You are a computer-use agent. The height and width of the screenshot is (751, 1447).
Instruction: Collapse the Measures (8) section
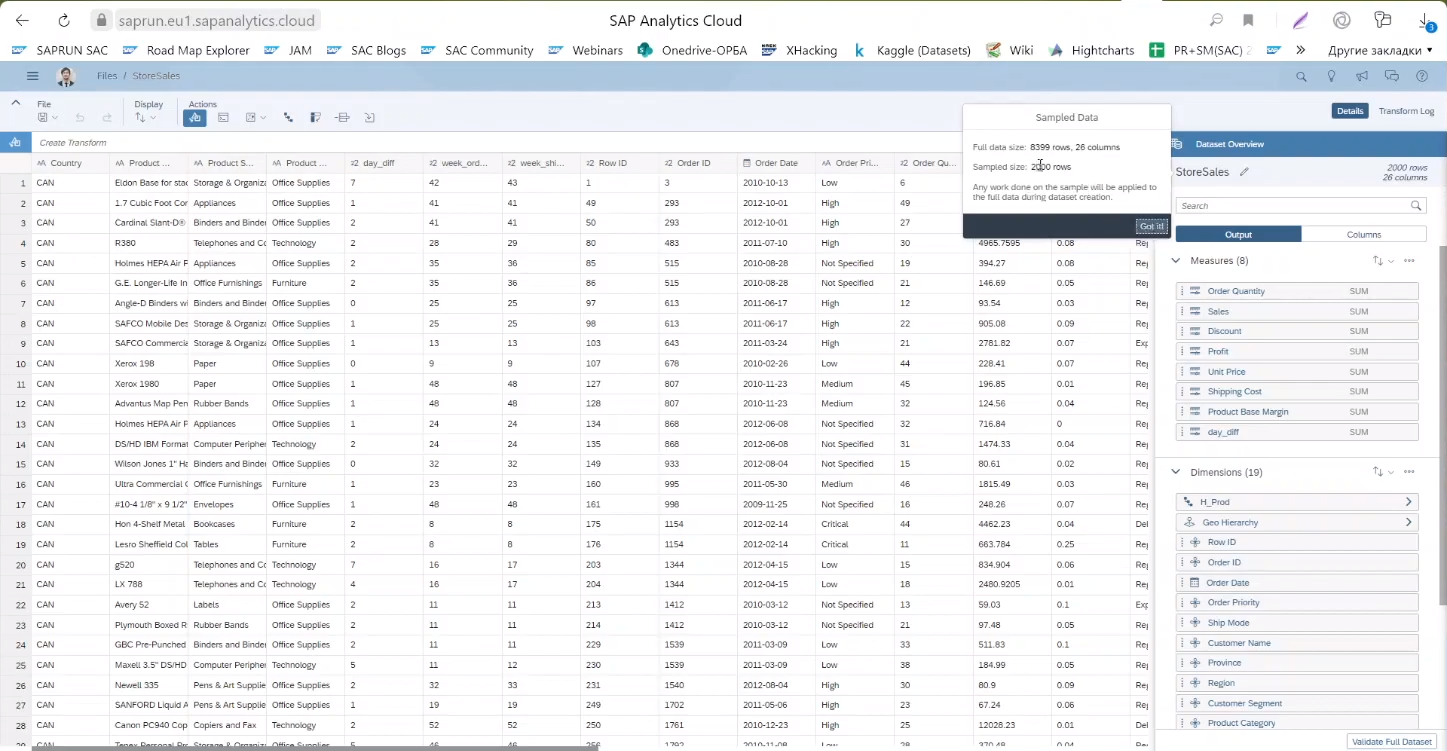pyautogui.click(x=1176, y=261)
